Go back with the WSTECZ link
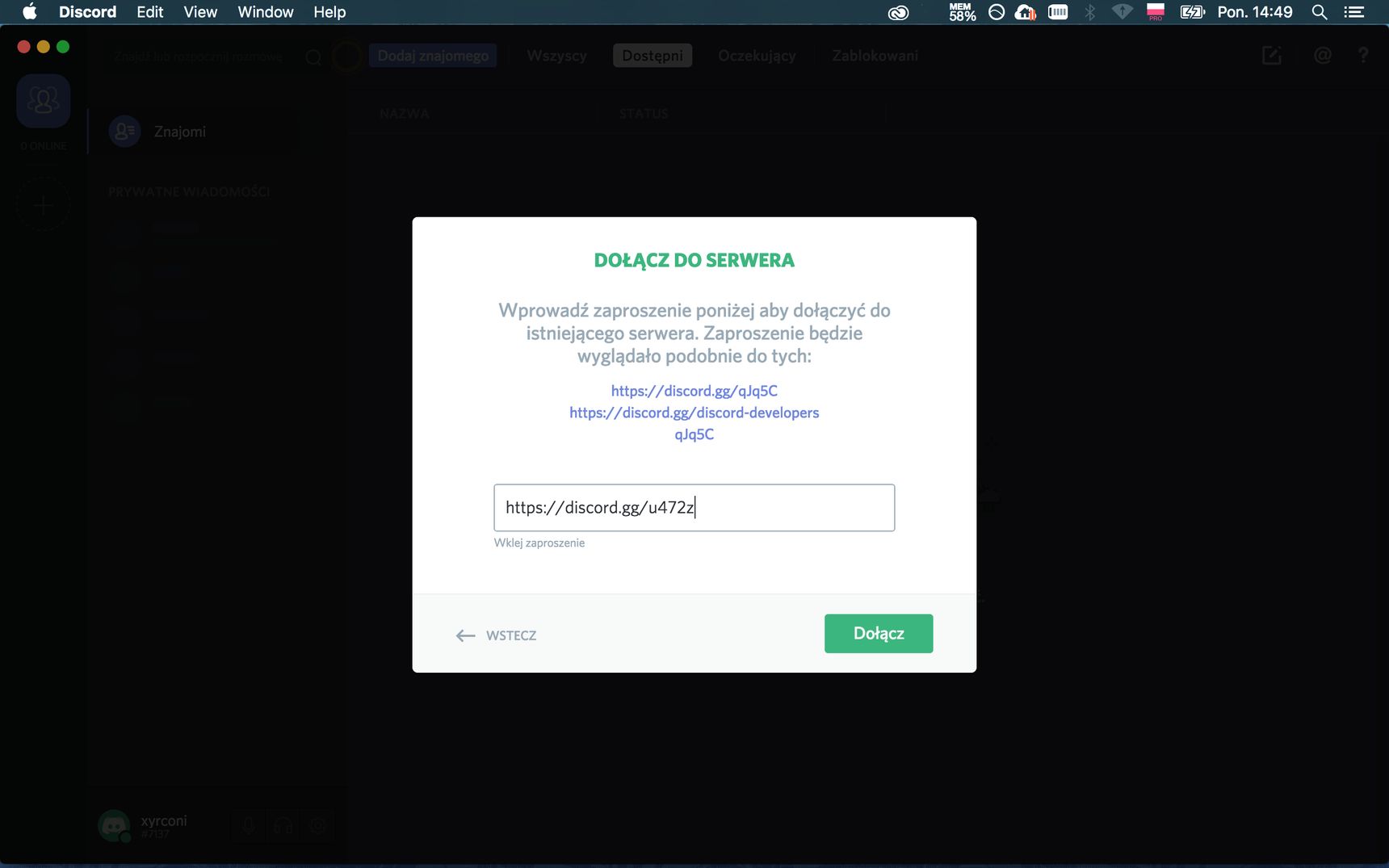Image resolution: width=1389 pixels, height=868 pixels. click(496, 635)
